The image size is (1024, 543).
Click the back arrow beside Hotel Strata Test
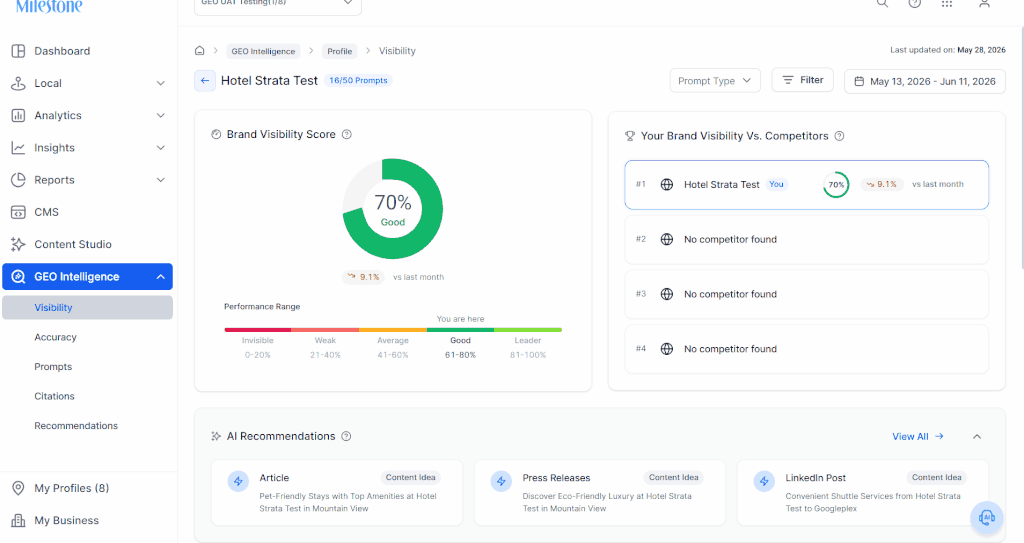(x=205, y=80)
